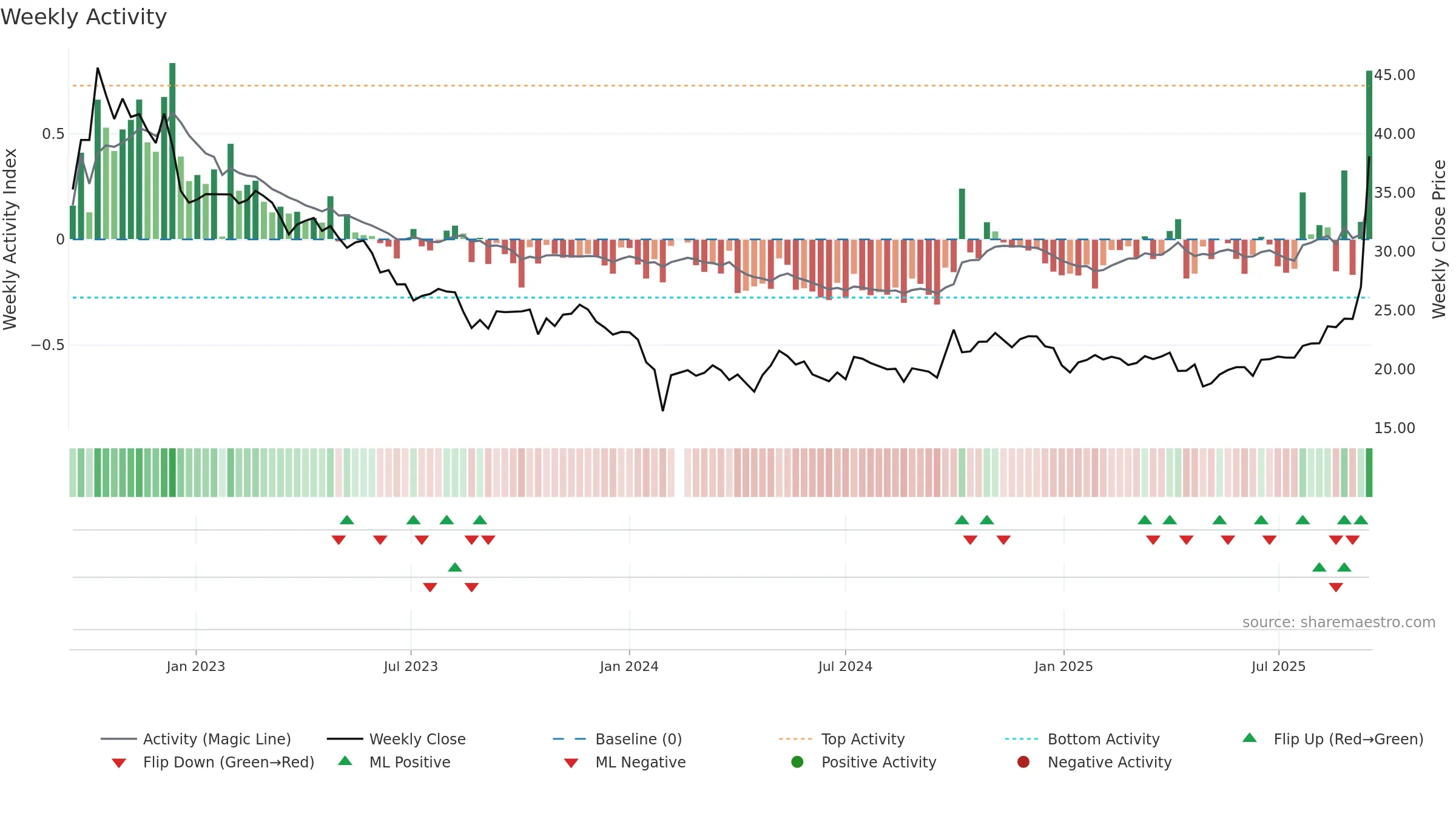Image resolution: width=1456 pixels, height=819 pixels.
Task: Click the Weekly Activity chart title
Action: click(84, 17)
